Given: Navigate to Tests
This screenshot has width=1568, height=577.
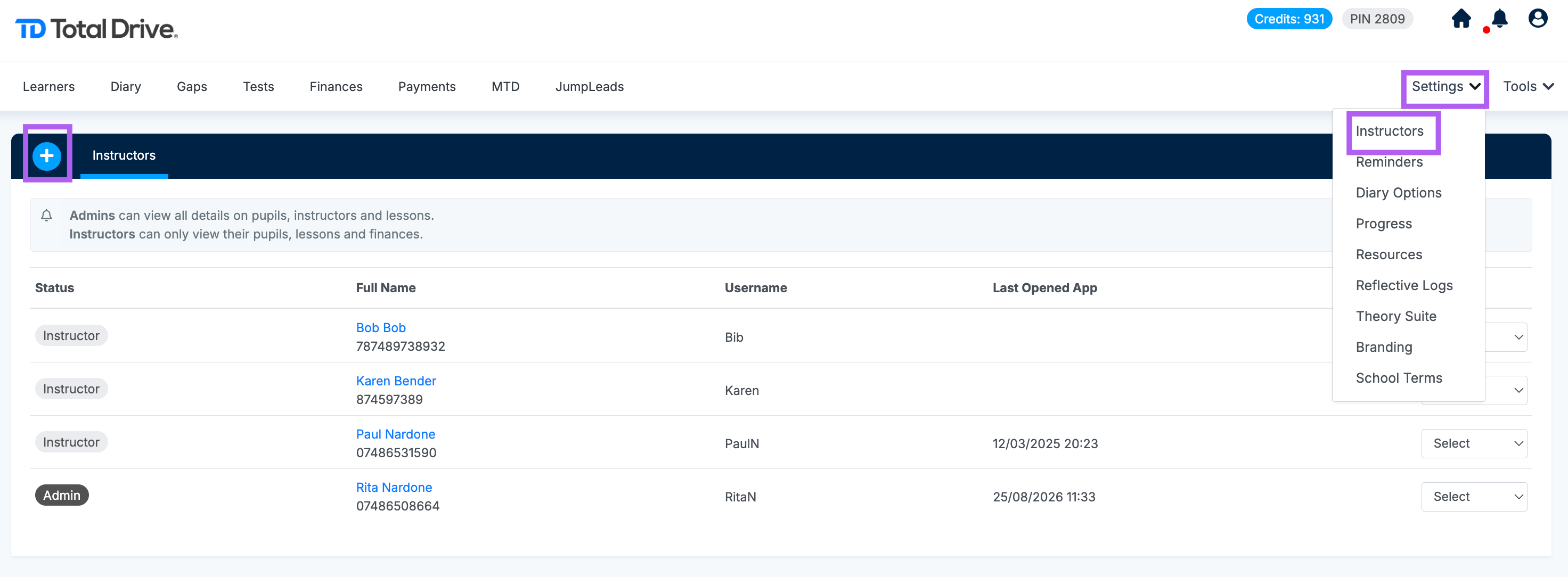Looking at the screenshot, I should point(258,86).
